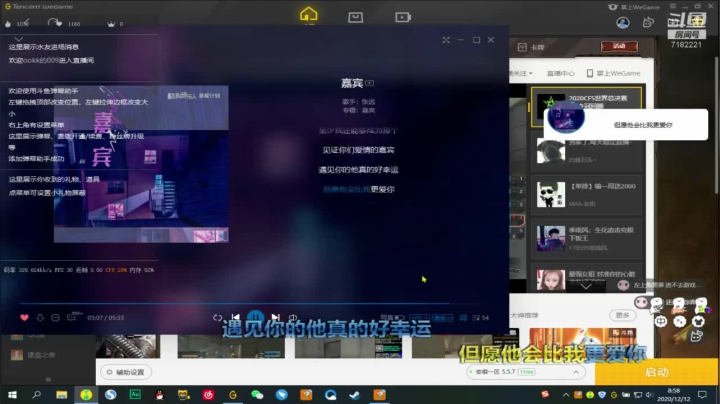Open NetEase Cloud Music taskbar icon
Image resolution: width=720 pixels, height=404 pixels.
click(x=208, y=395)
